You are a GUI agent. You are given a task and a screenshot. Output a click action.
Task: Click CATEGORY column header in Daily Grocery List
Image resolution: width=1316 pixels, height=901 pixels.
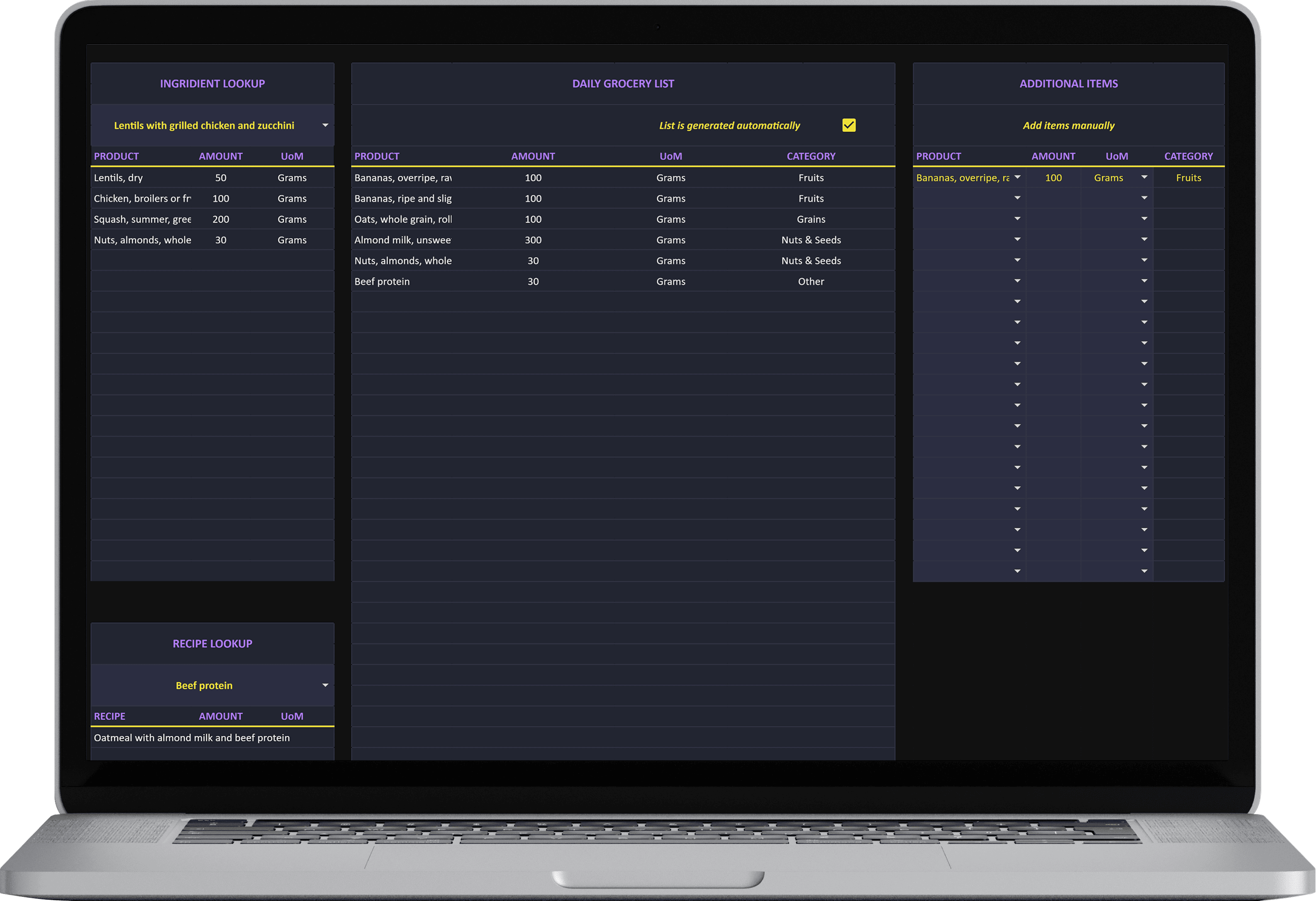point(810,156)
